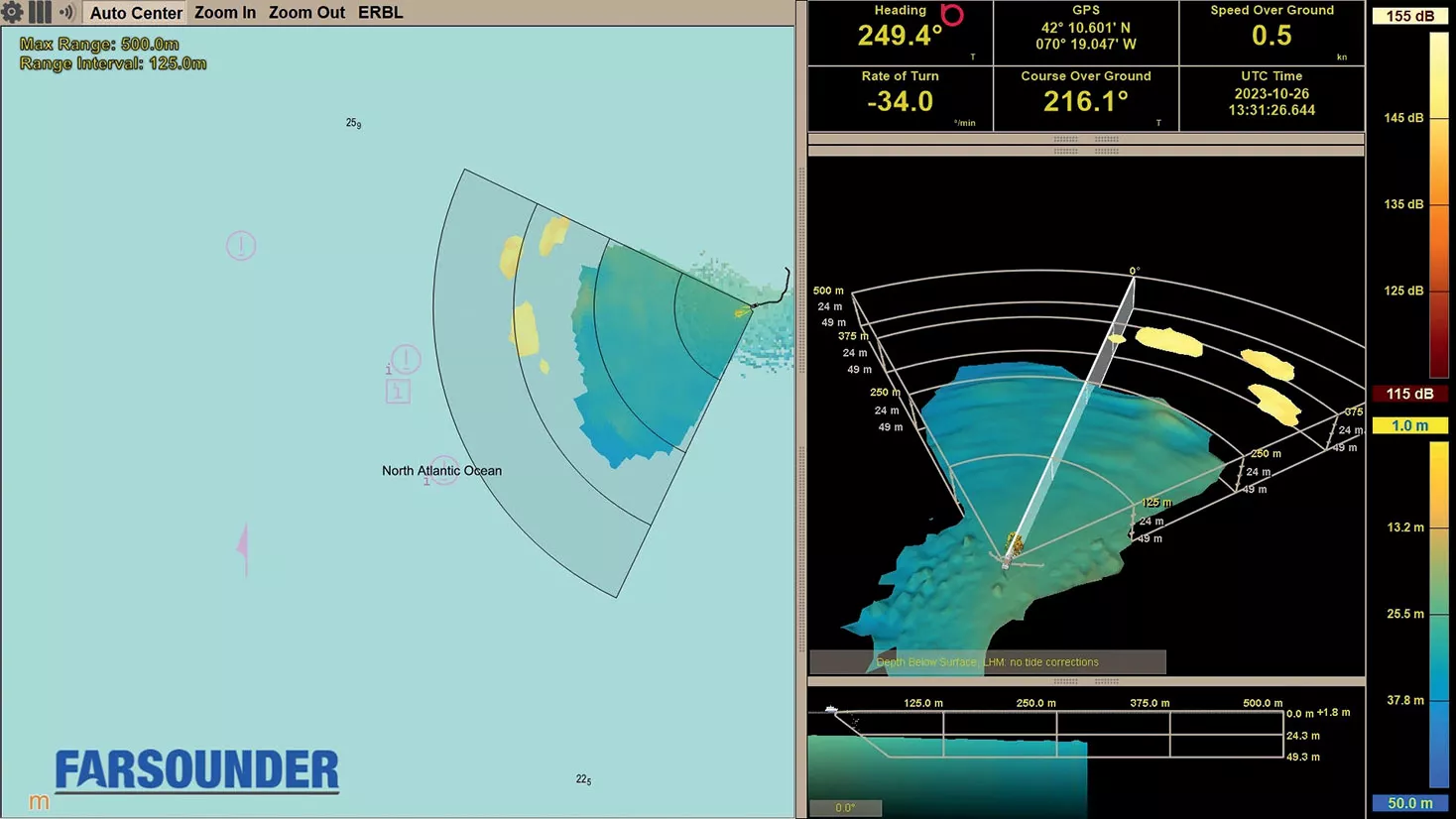Select the circled exclamation chart marker near top left
This screenshot has height=819, width=1456.
tap(241, 245)
